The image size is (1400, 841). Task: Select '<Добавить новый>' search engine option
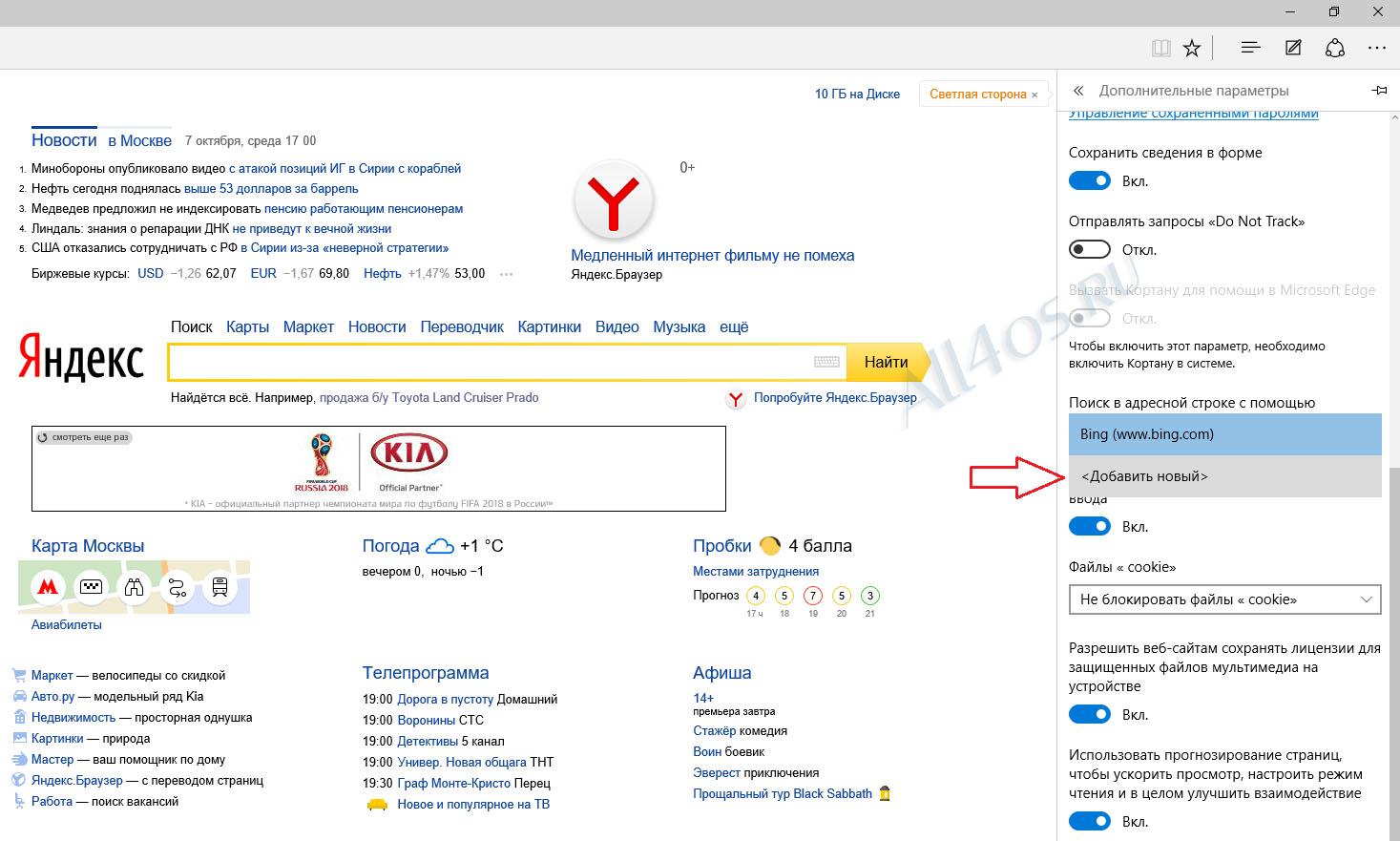(1225, 476)
